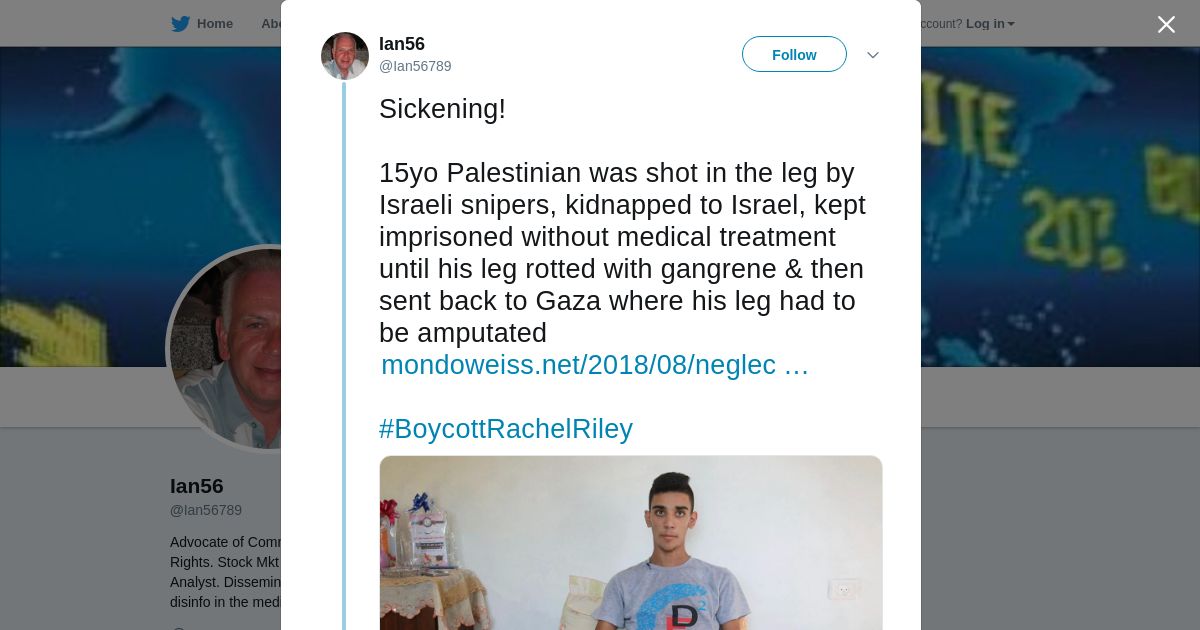The height and width of the screenshot is (630, 1200).
Task: Click the @Ian56789 handle in the tweet header
Action: [x=415, y=66]
